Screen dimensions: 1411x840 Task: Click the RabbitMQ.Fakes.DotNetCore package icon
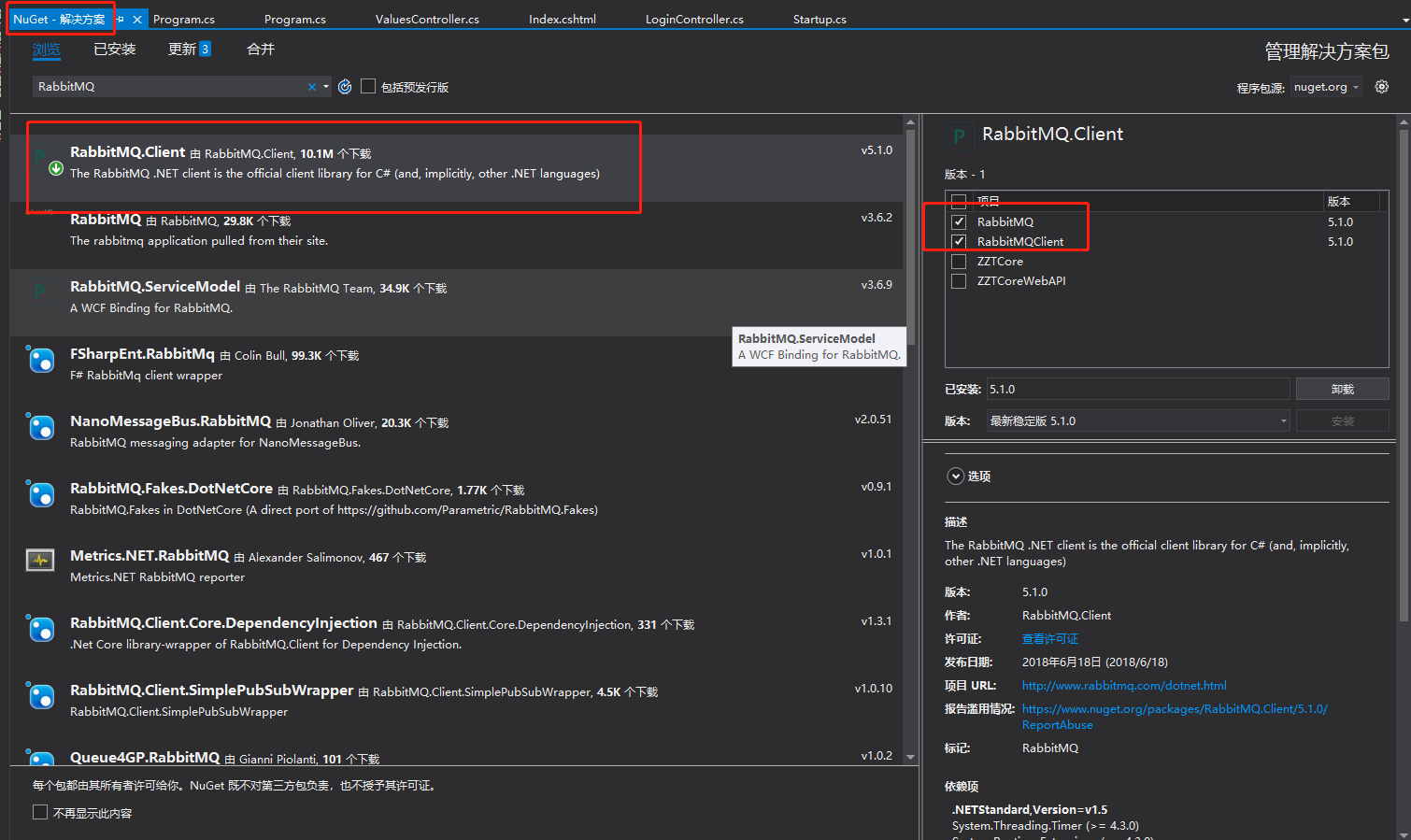tap(40, 494)
